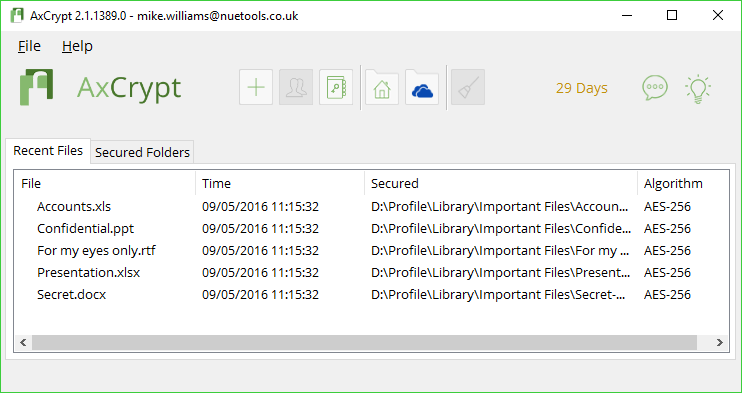Screen dimensions: 742x393
Task: Select the Presentation.xlsx file
Action: coord(88,273)
